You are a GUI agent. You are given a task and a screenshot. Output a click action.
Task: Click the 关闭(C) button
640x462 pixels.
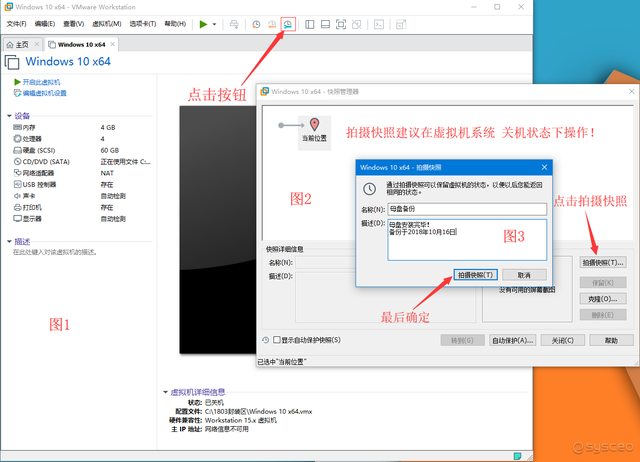(x=562, y=340)
